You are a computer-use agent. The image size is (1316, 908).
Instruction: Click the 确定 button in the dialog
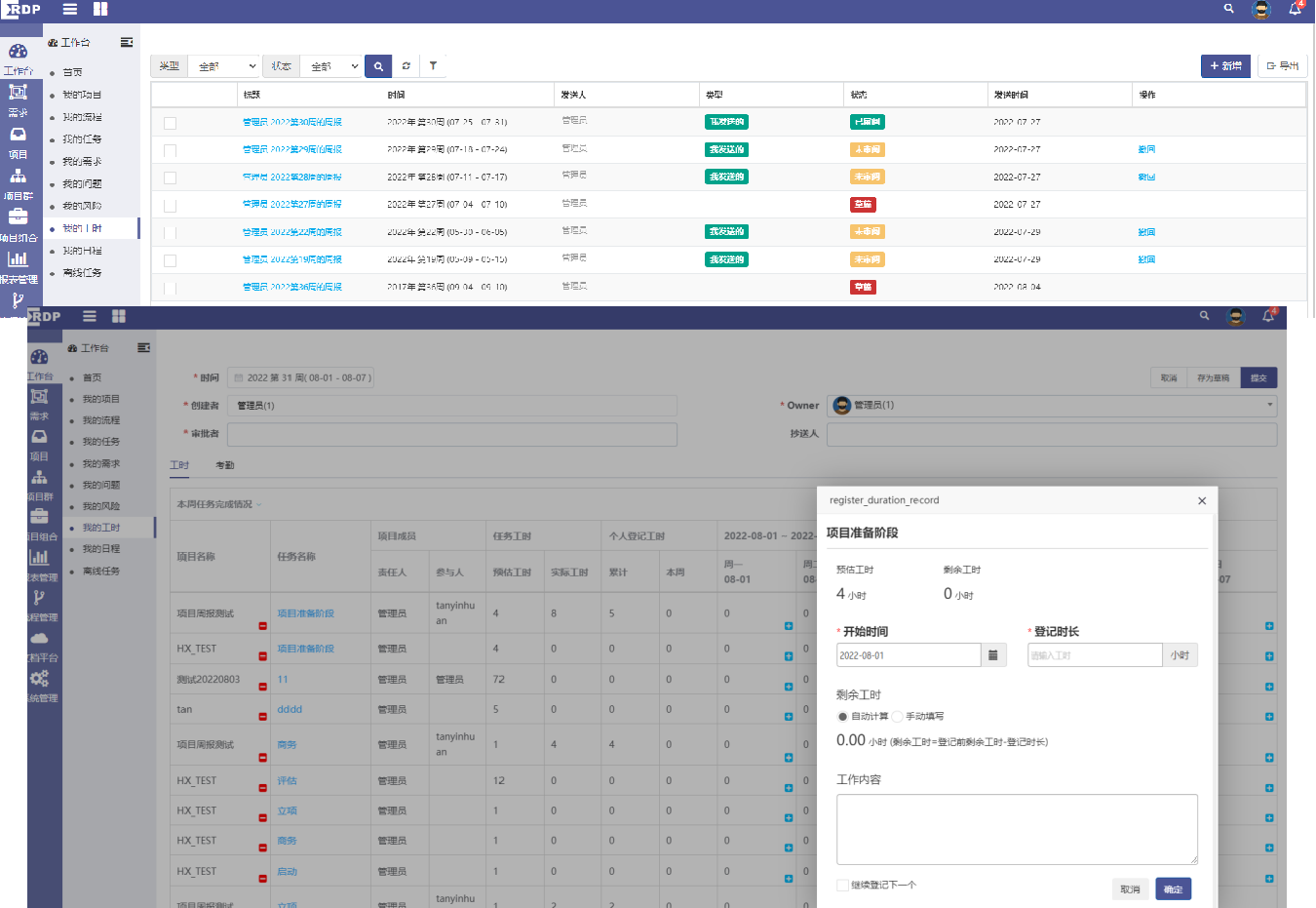click(x=1173, y=889)
